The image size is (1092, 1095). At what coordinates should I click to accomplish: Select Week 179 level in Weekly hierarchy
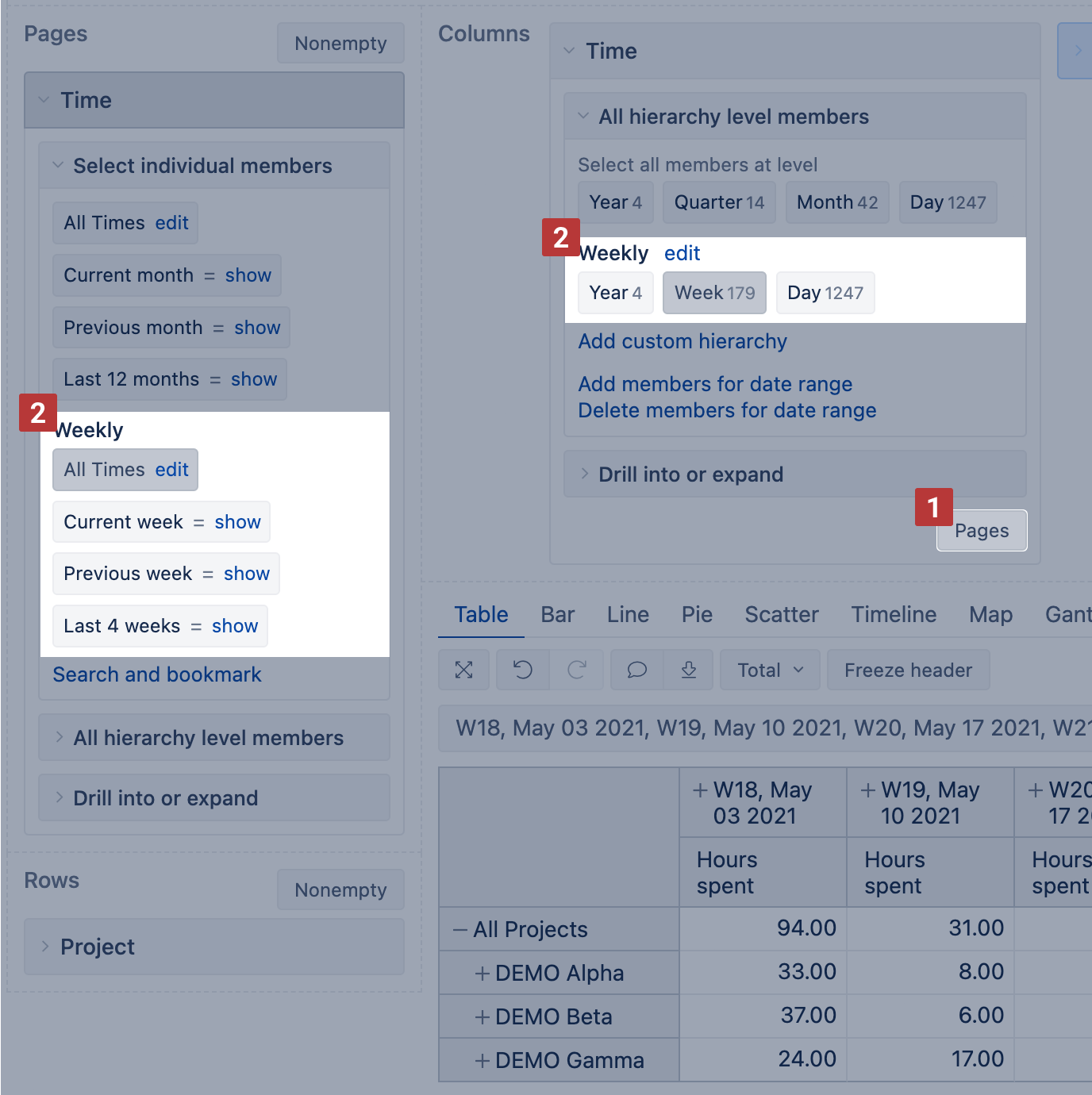714,293
